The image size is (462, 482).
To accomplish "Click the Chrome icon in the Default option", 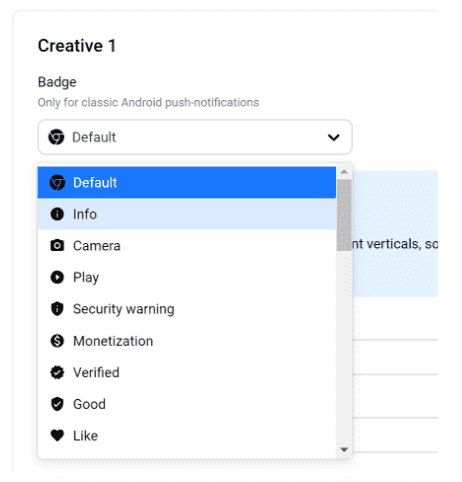I will tap(57, 183).
